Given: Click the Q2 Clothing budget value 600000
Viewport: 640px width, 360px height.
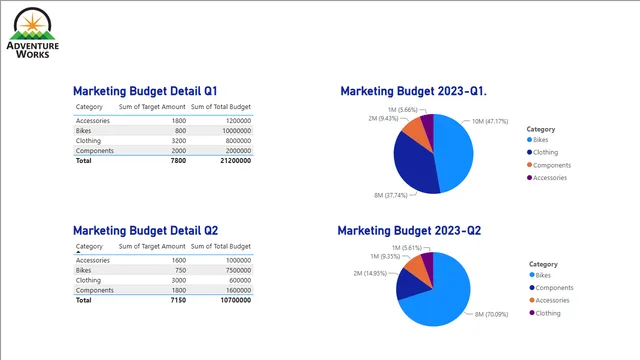Looking at the screenshot, I should [x=240, y=280].
